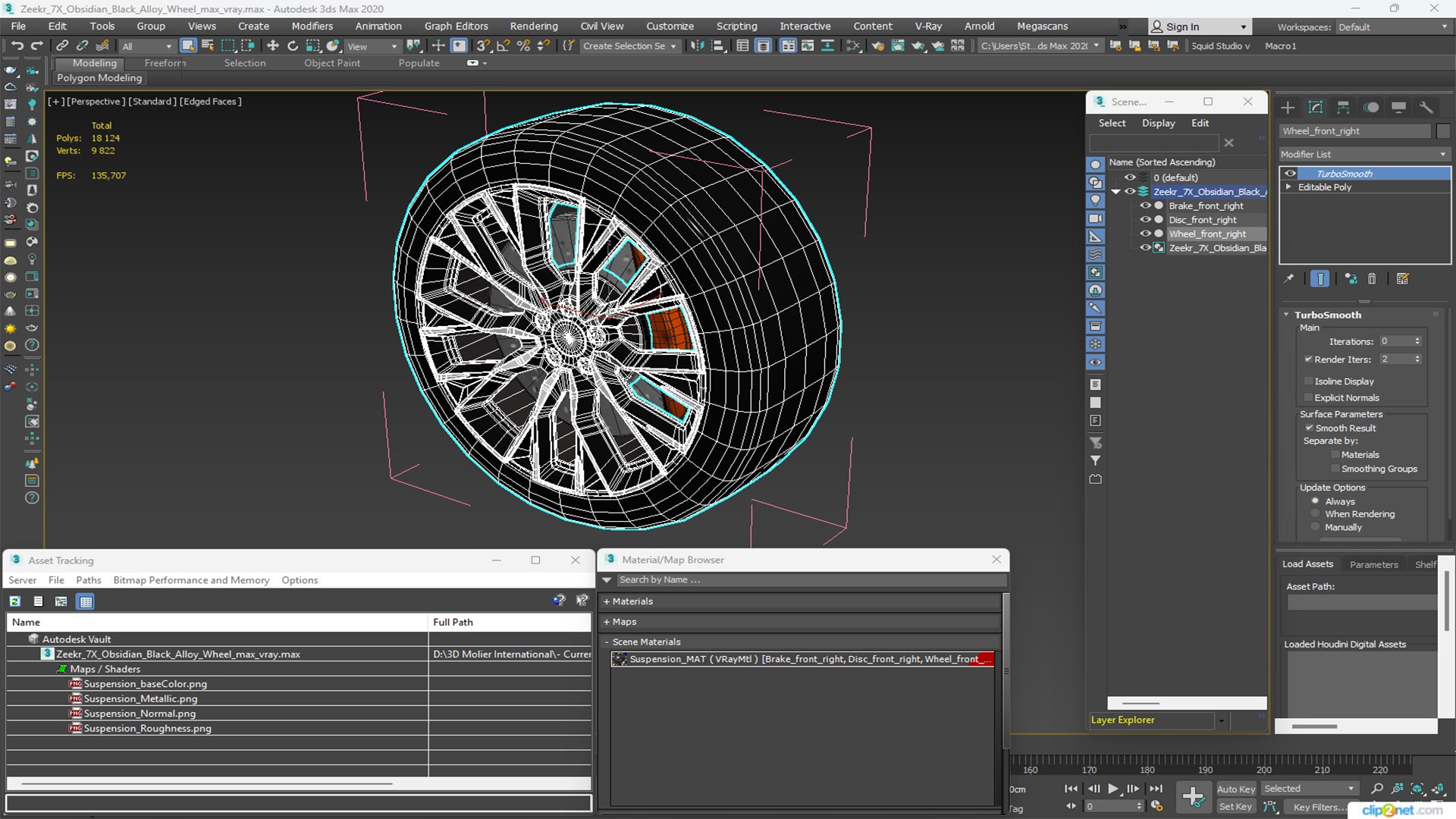Toggle the Render Iters checkbox
This screenshot has width=1456, height=819.
[x=1308, y=359]
